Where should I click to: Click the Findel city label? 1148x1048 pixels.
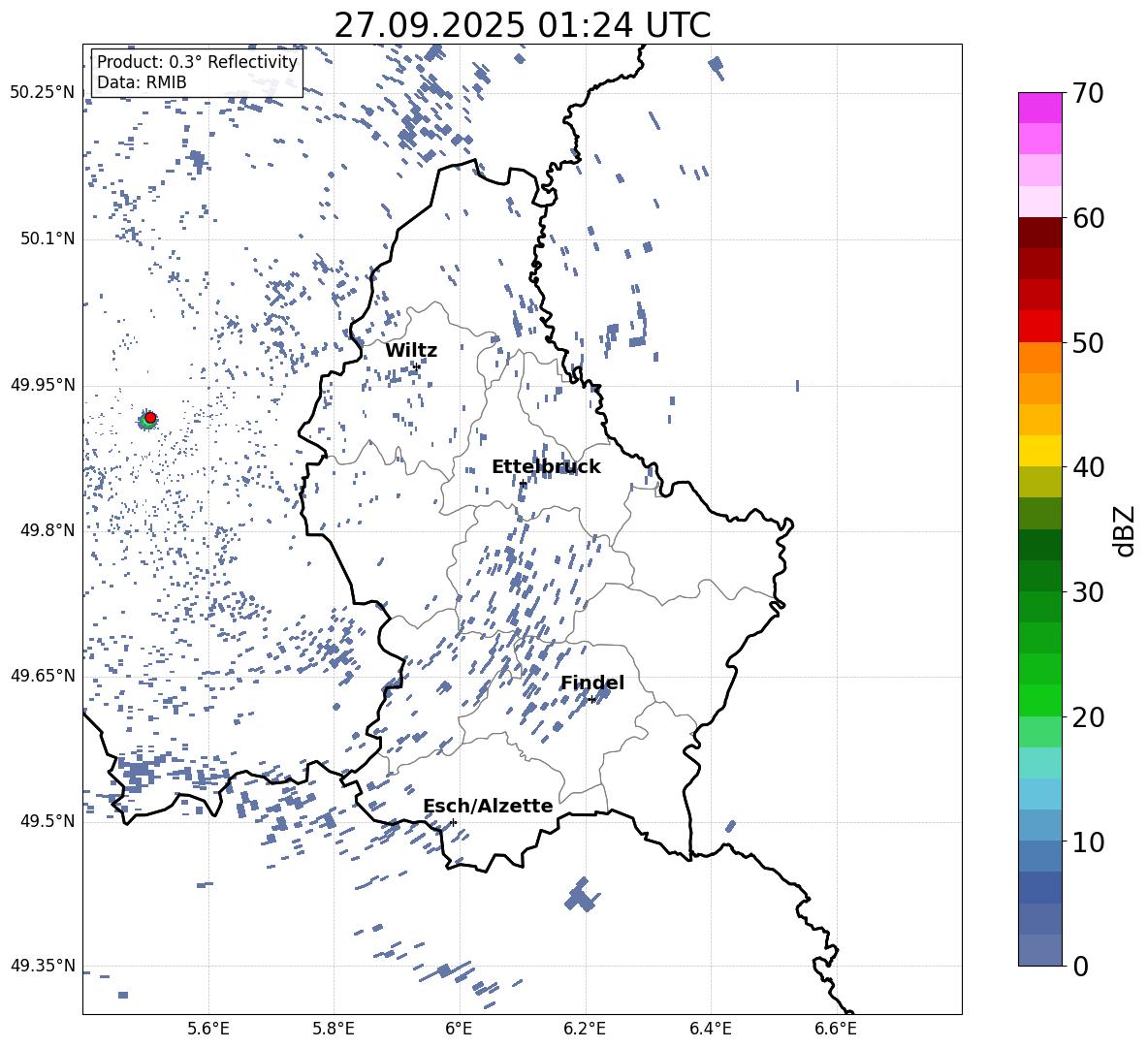592,683
